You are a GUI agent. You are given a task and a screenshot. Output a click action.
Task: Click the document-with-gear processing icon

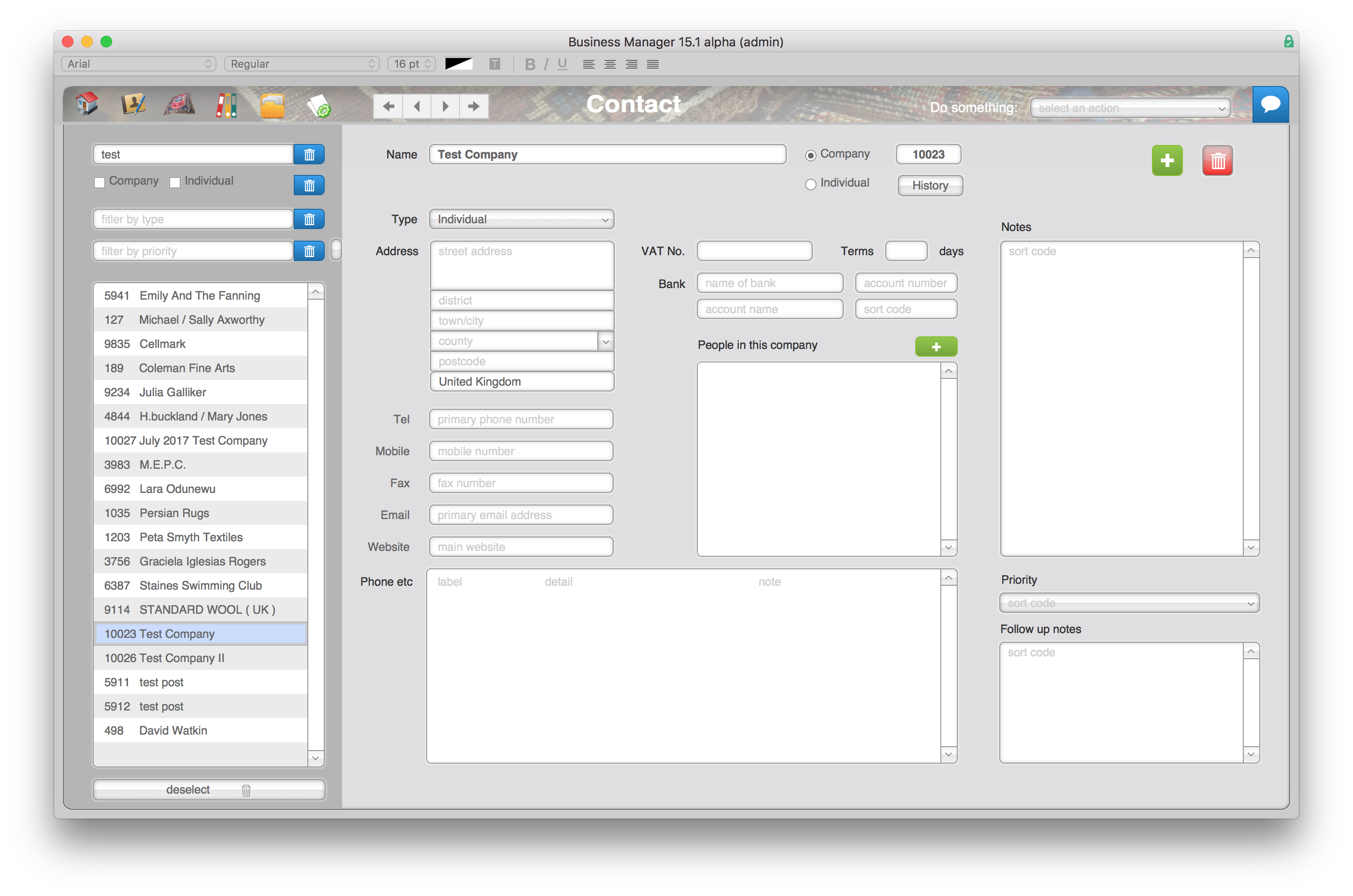point(318,106)
